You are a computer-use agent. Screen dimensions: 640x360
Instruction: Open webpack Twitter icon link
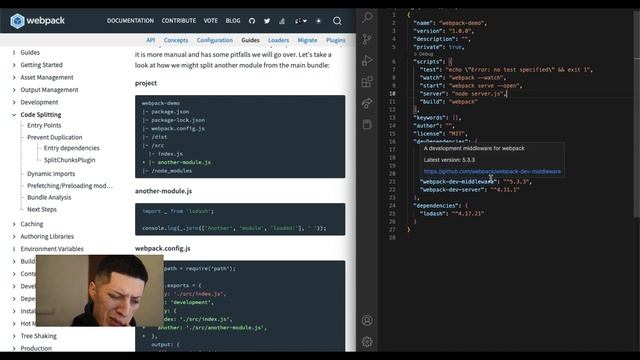(267, 21)
